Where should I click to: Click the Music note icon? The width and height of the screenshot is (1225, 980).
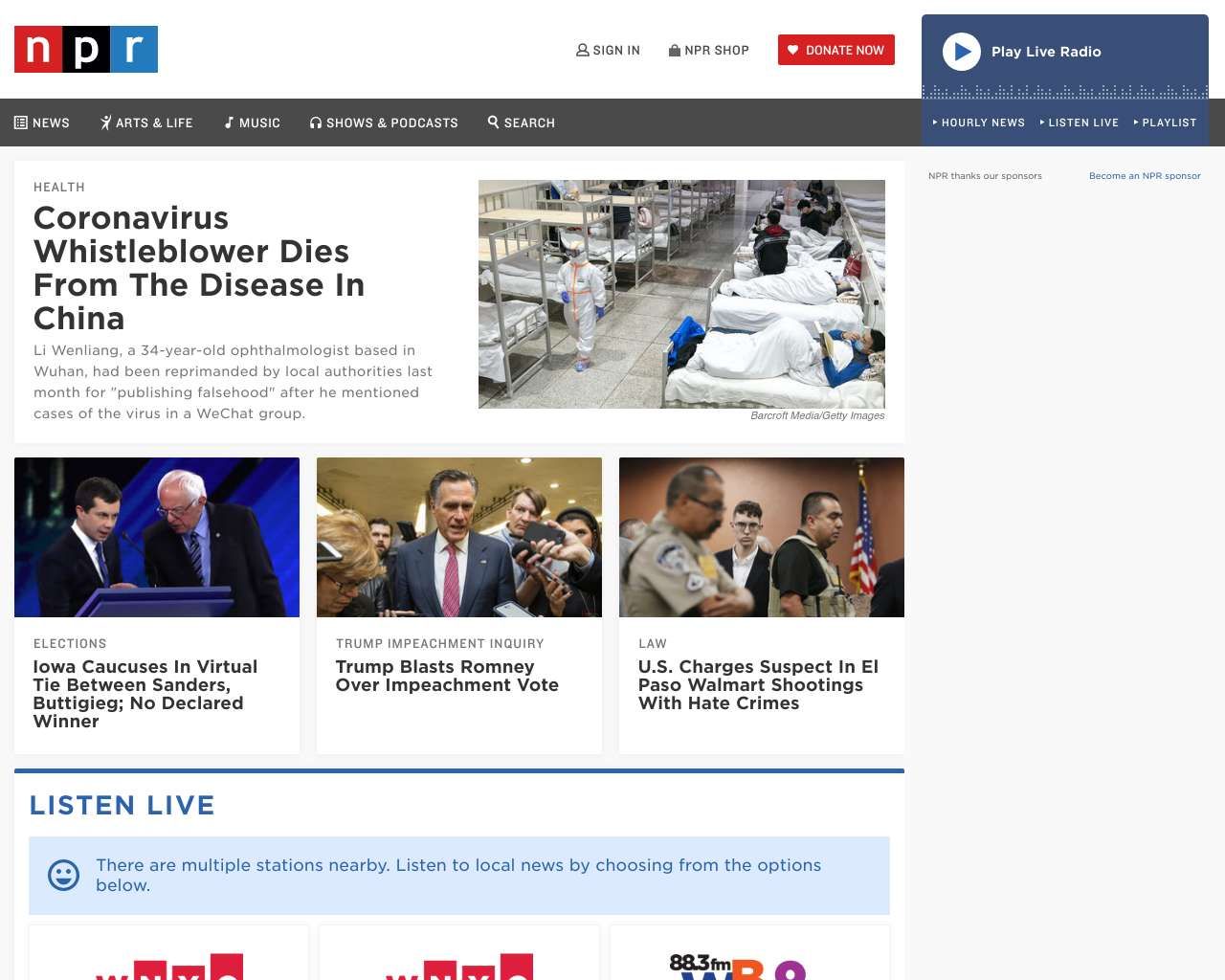229,122
